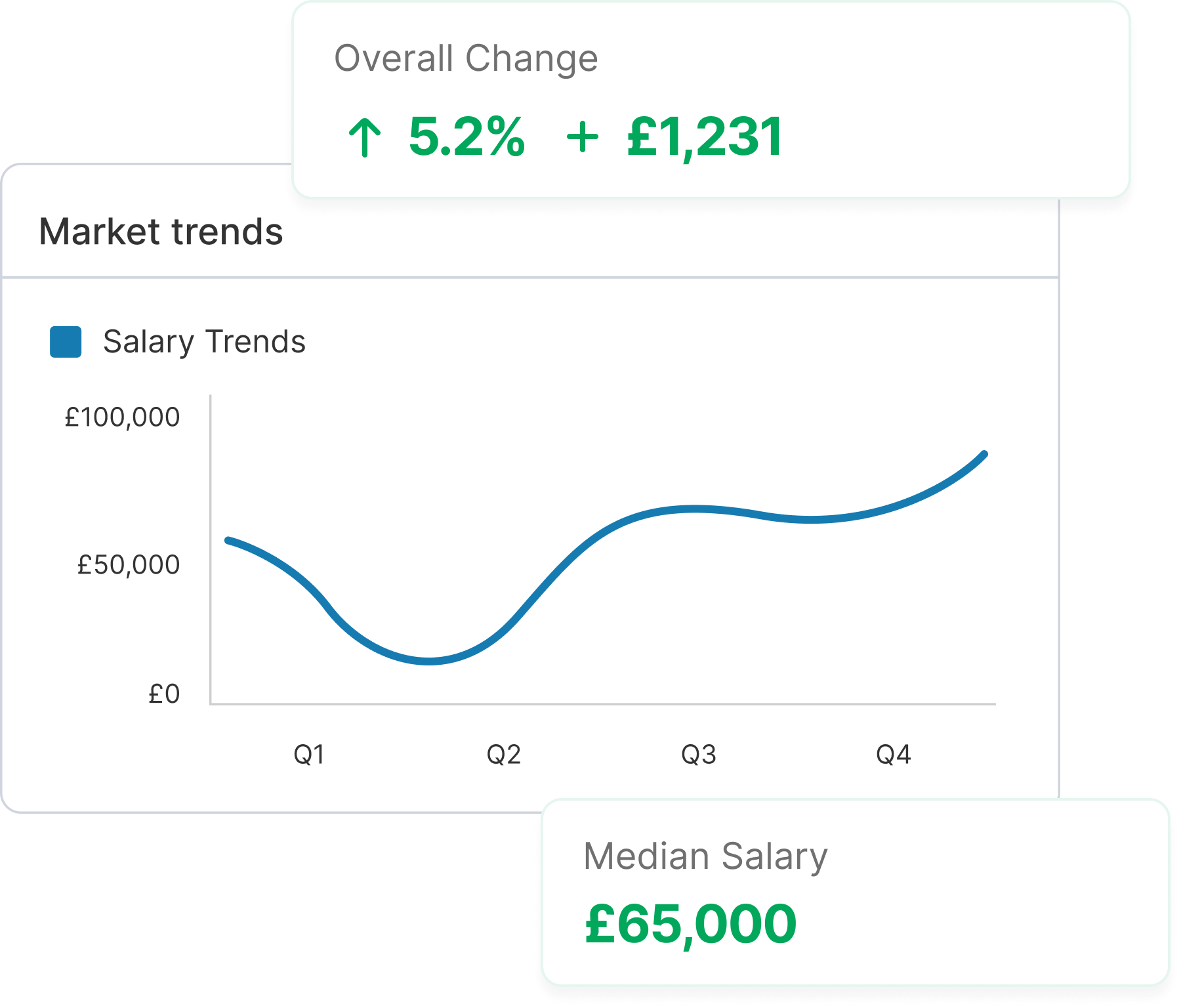Click the £1,231 change amount

coord(705,138)
